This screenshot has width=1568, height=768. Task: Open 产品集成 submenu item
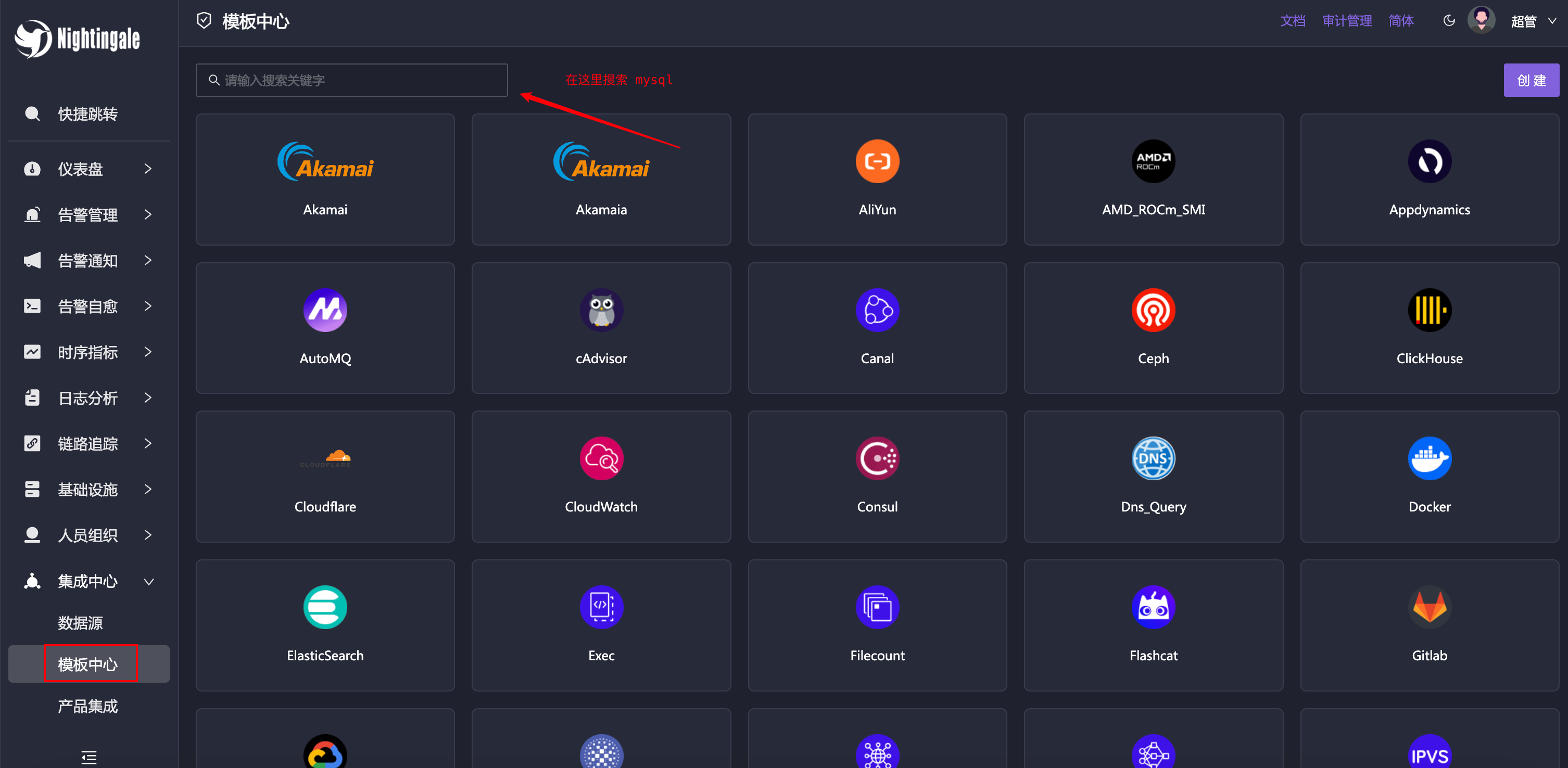click(87, 706)
